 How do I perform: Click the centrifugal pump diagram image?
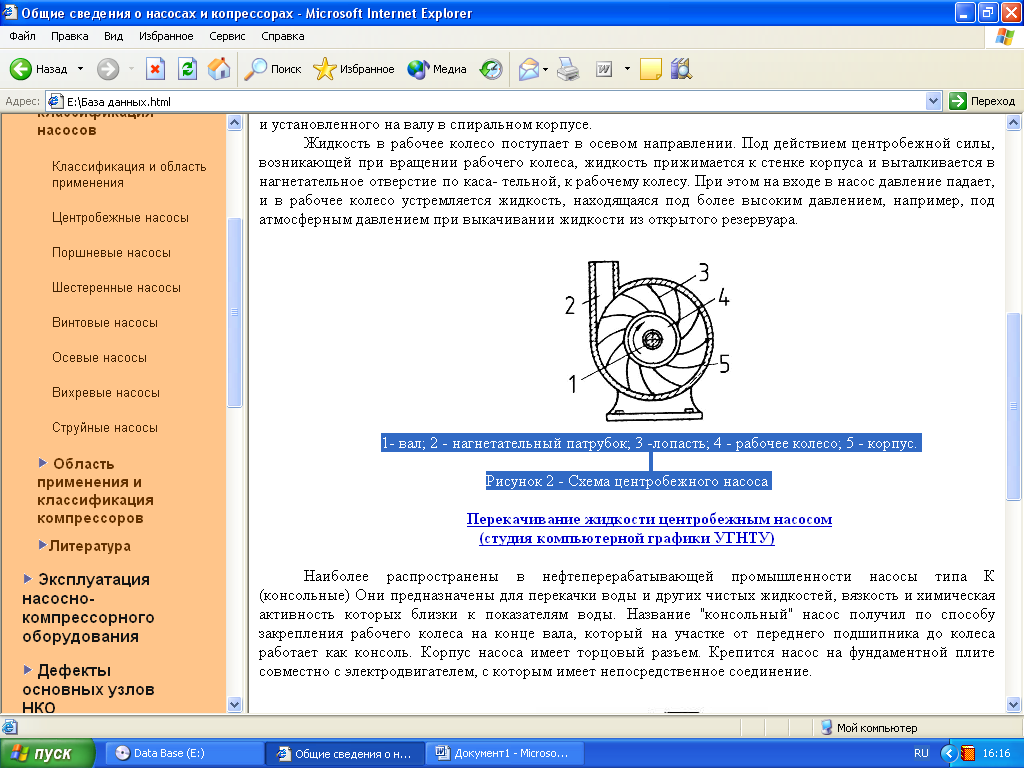(650, 340)
